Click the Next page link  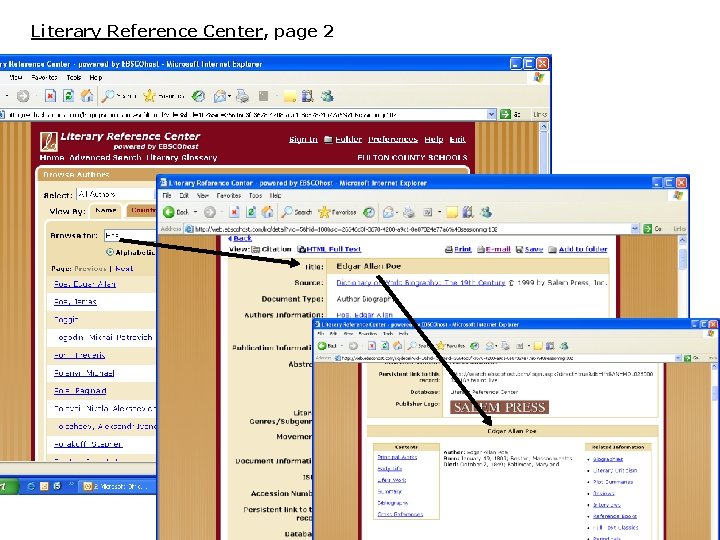coord(124,269)
